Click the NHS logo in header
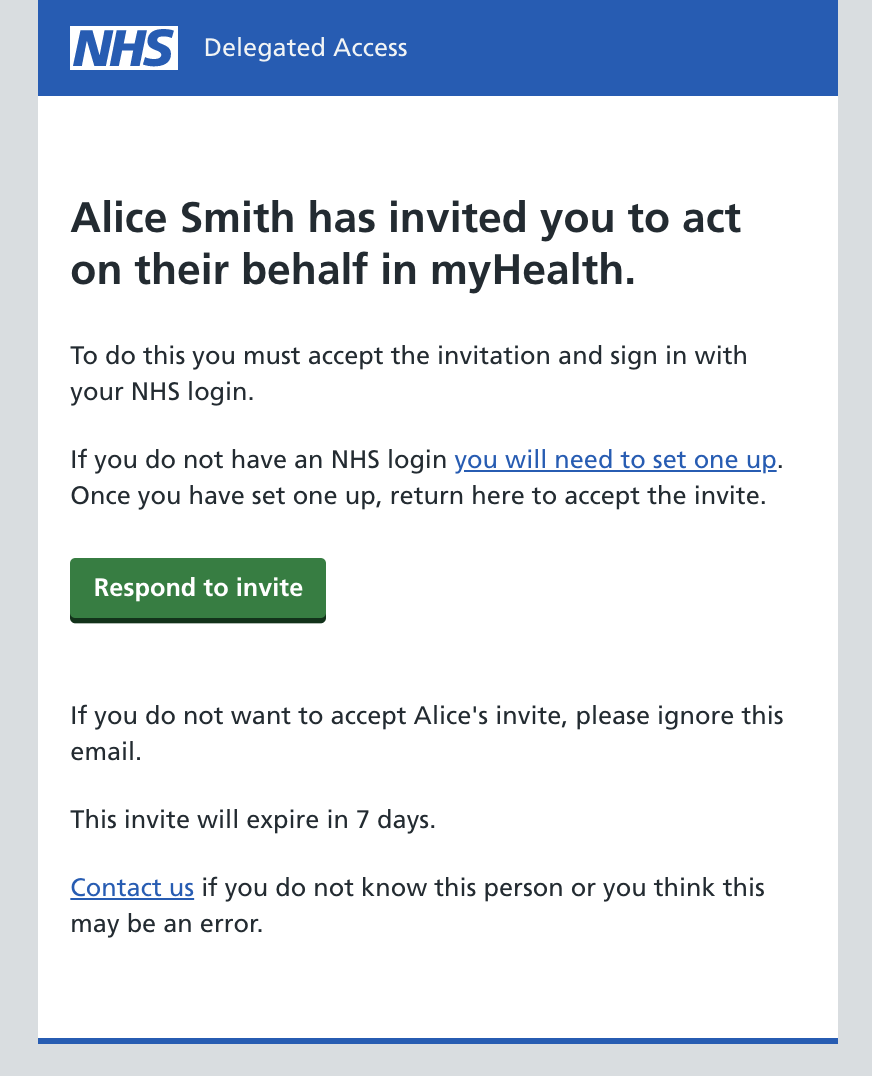Screen dimensions: 872x1076 click(x=123, y=48)
